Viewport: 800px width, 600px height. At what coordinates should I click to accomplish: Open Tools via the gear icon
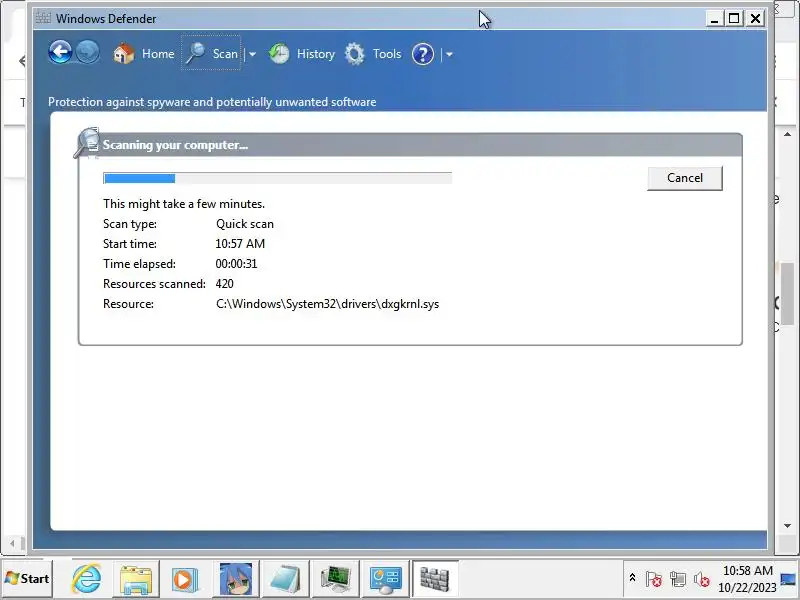(355, 54)
